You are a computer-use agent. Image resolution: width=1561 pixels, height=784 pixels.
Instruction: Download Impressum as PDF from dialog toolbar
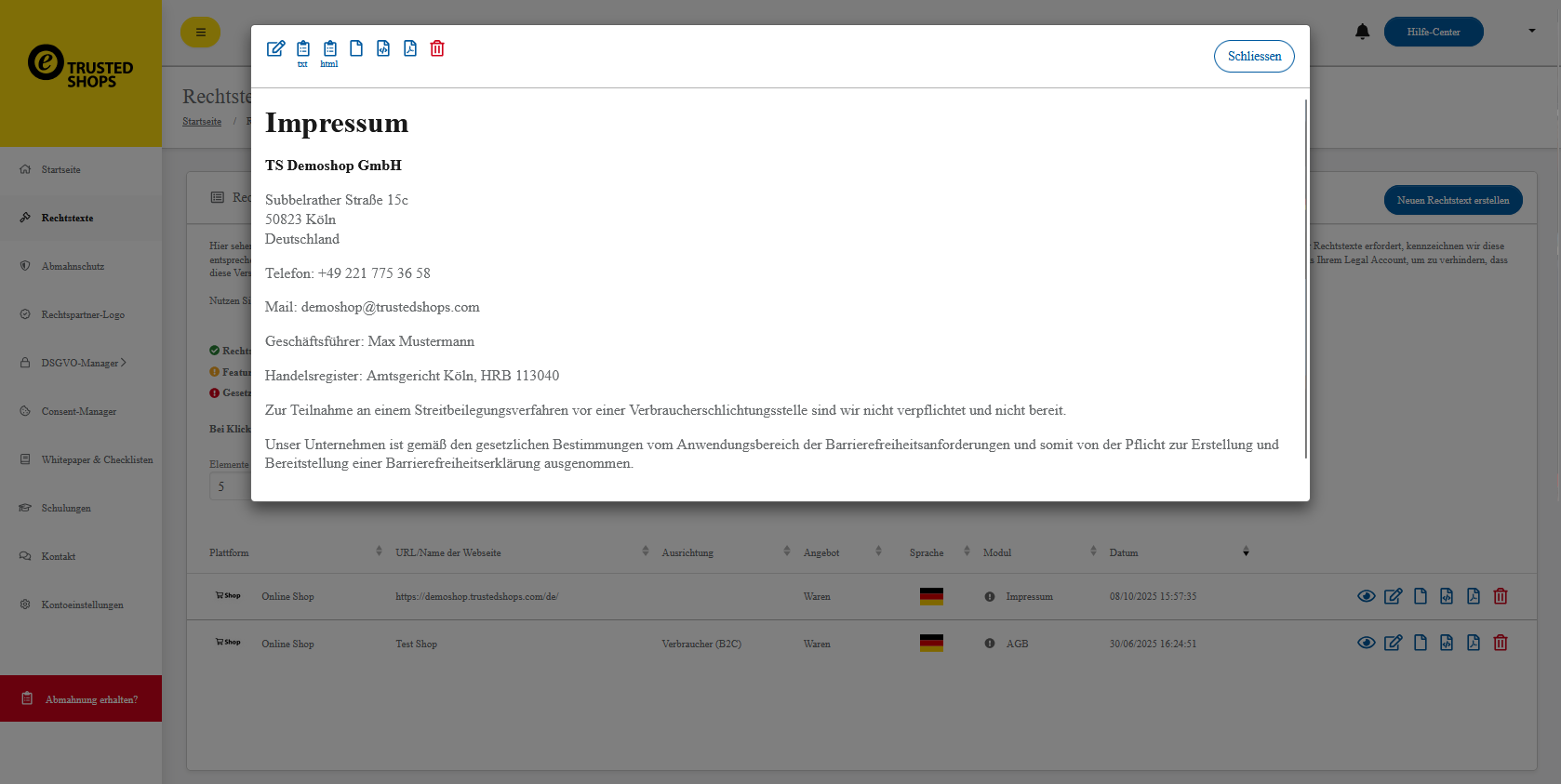point(410,48)
